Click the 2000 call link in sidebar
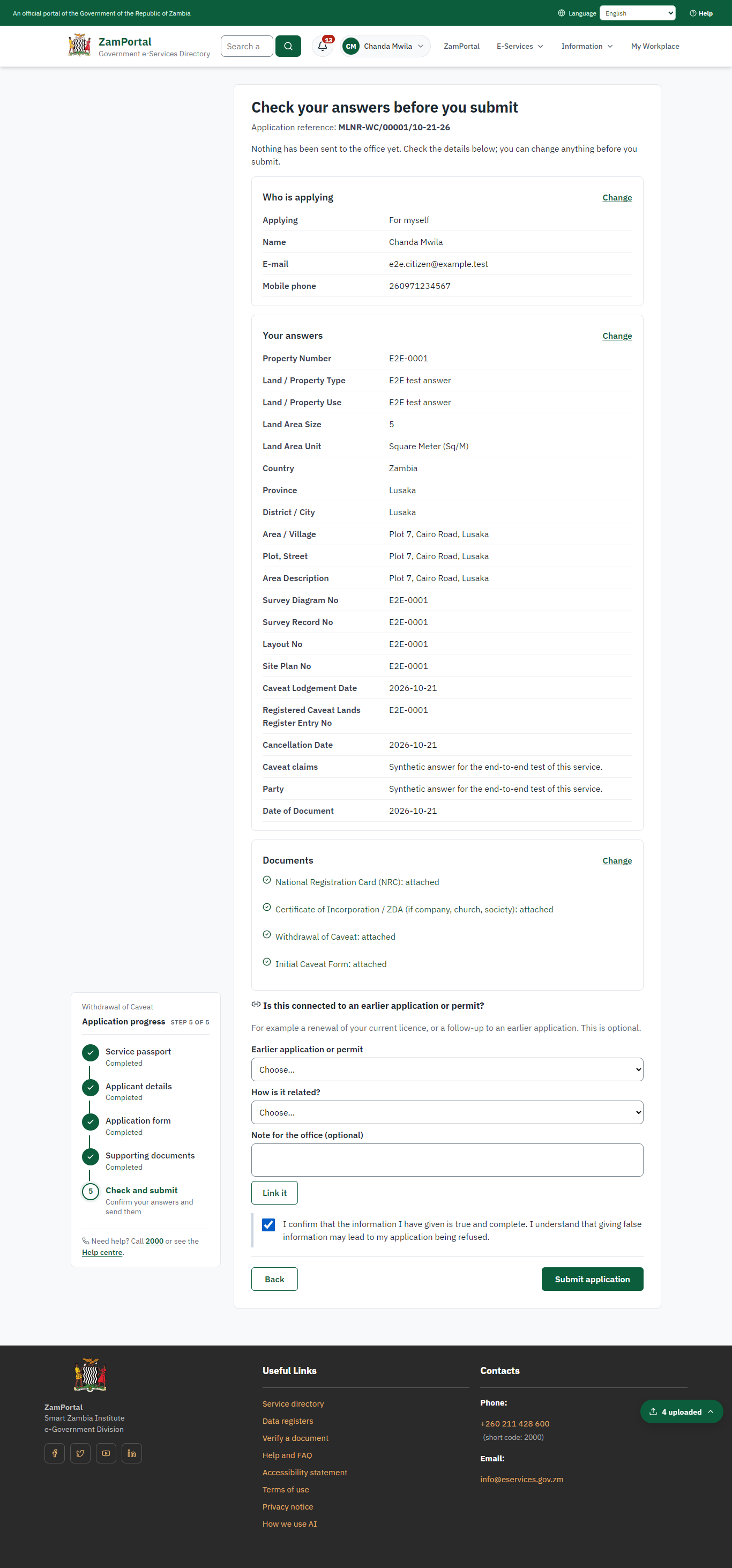 (x=154, y=1241)
